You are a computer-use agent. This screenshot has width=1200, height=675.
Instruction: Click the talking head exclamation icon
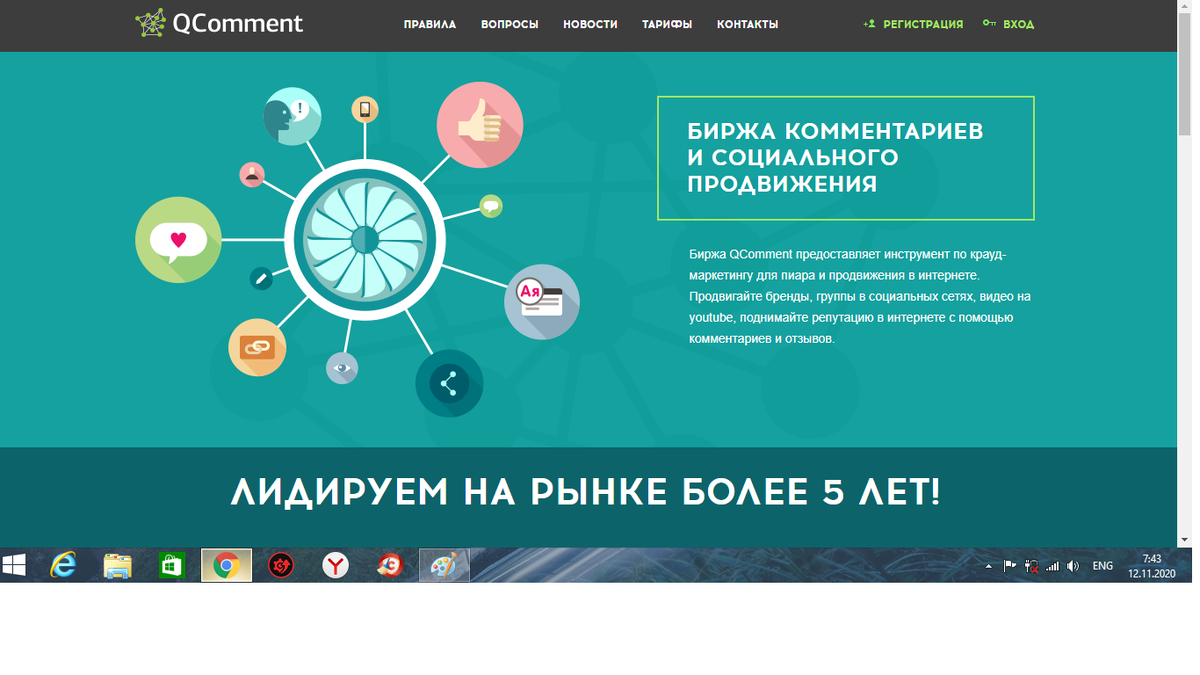coord(292,117)
